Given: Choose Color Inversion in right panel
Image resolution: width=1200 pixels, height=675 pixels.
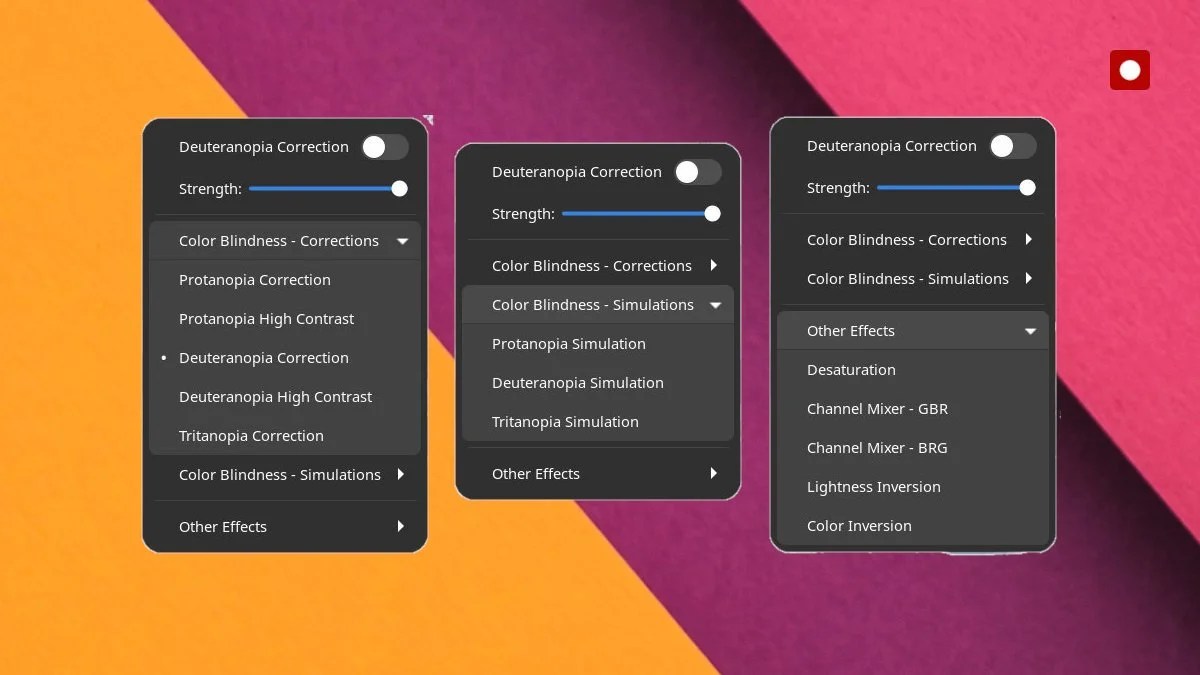Looking at the screenshot, I should (859, 525).
